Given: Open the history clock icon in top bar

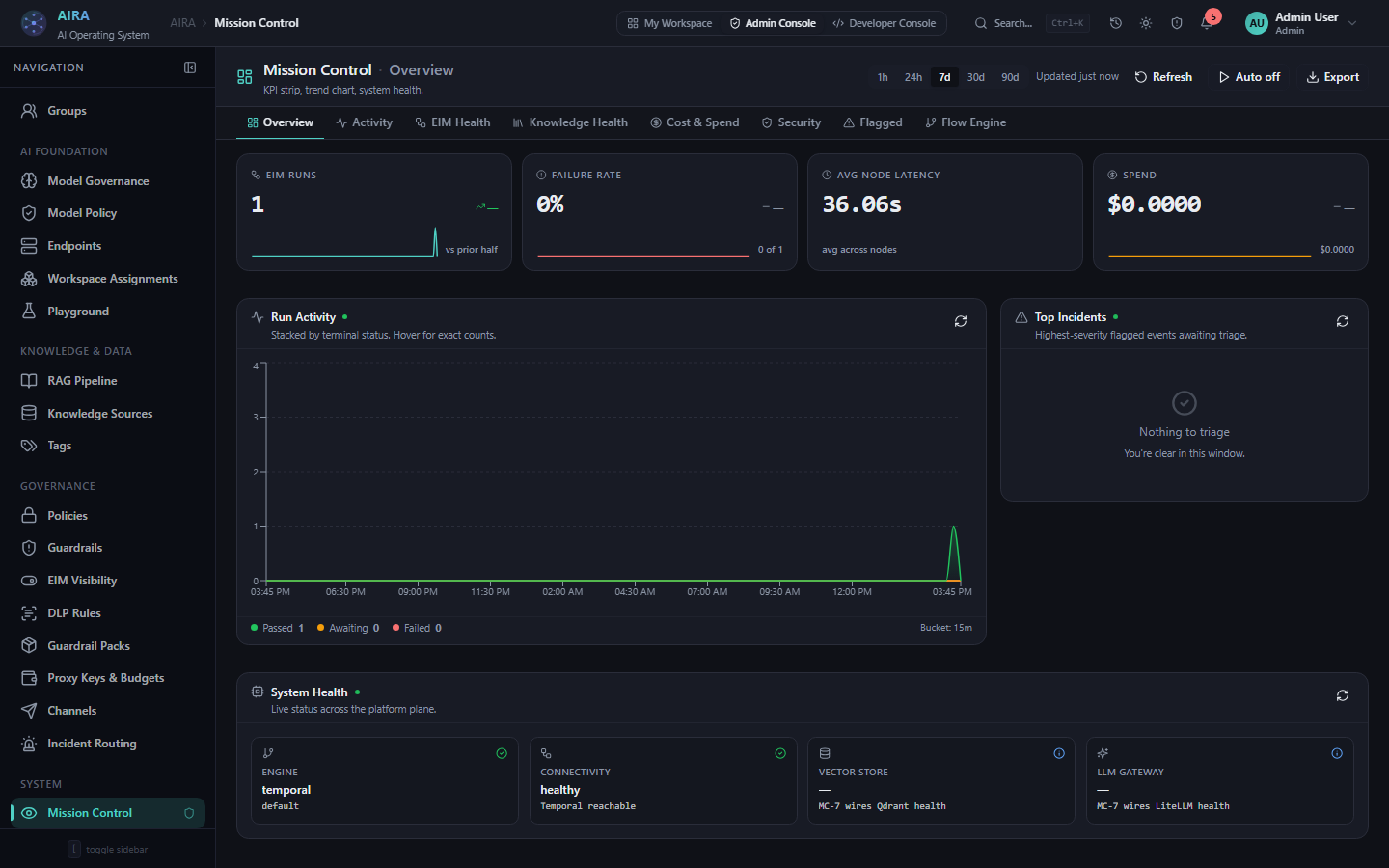Looking at the screenshot, I should (1116, 23).
